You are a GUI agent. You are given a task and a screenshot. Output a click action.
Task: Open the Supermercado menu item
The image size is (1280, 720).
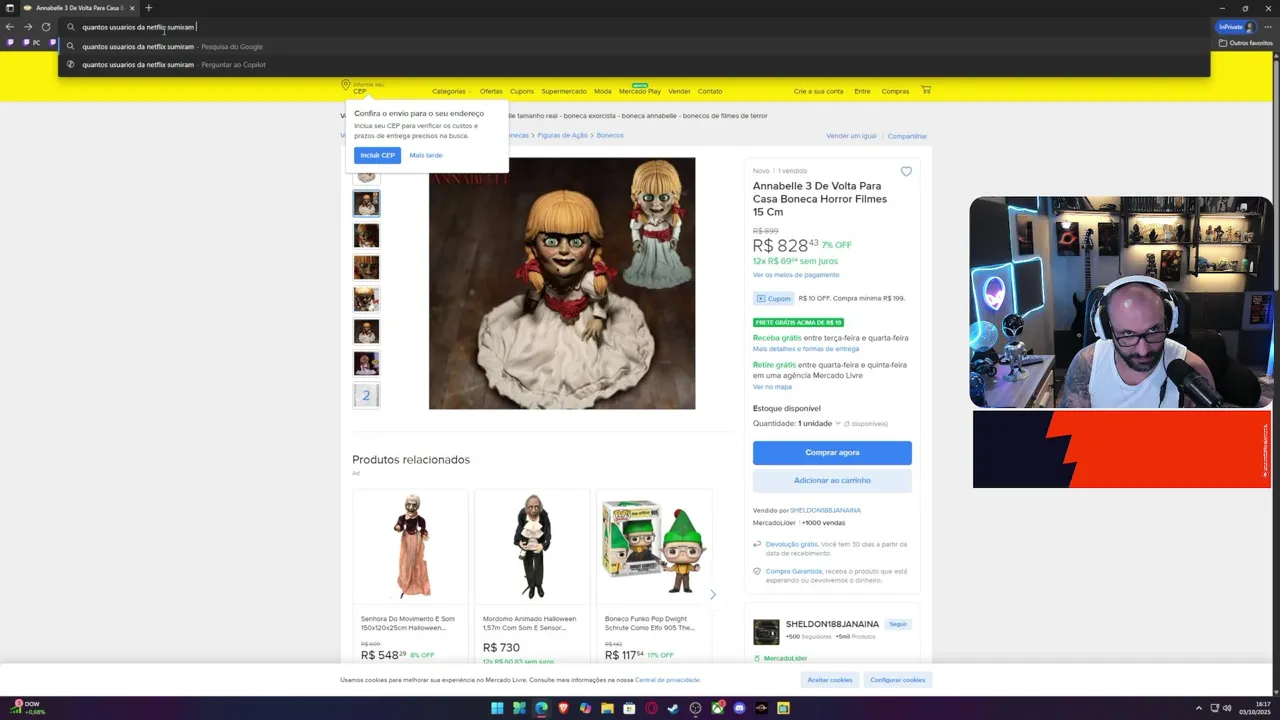coord(564,91)
